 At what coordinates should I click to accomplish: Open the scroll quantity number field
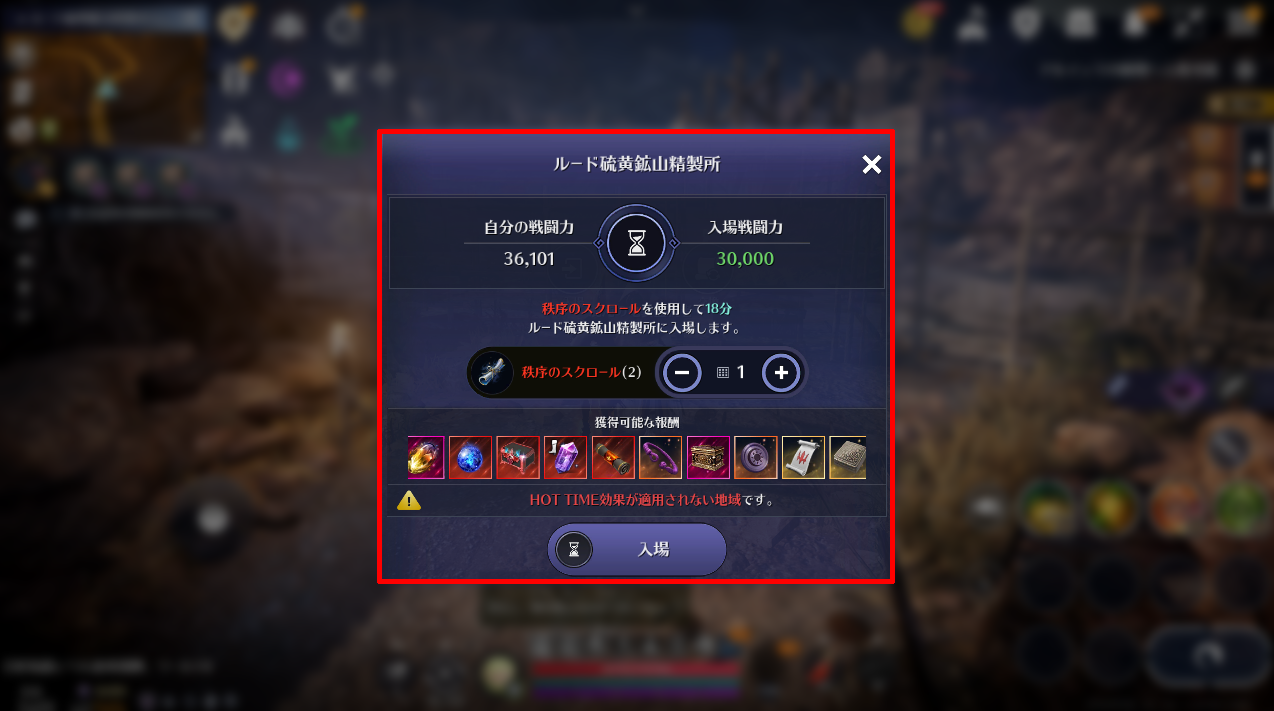coord(732,373)
